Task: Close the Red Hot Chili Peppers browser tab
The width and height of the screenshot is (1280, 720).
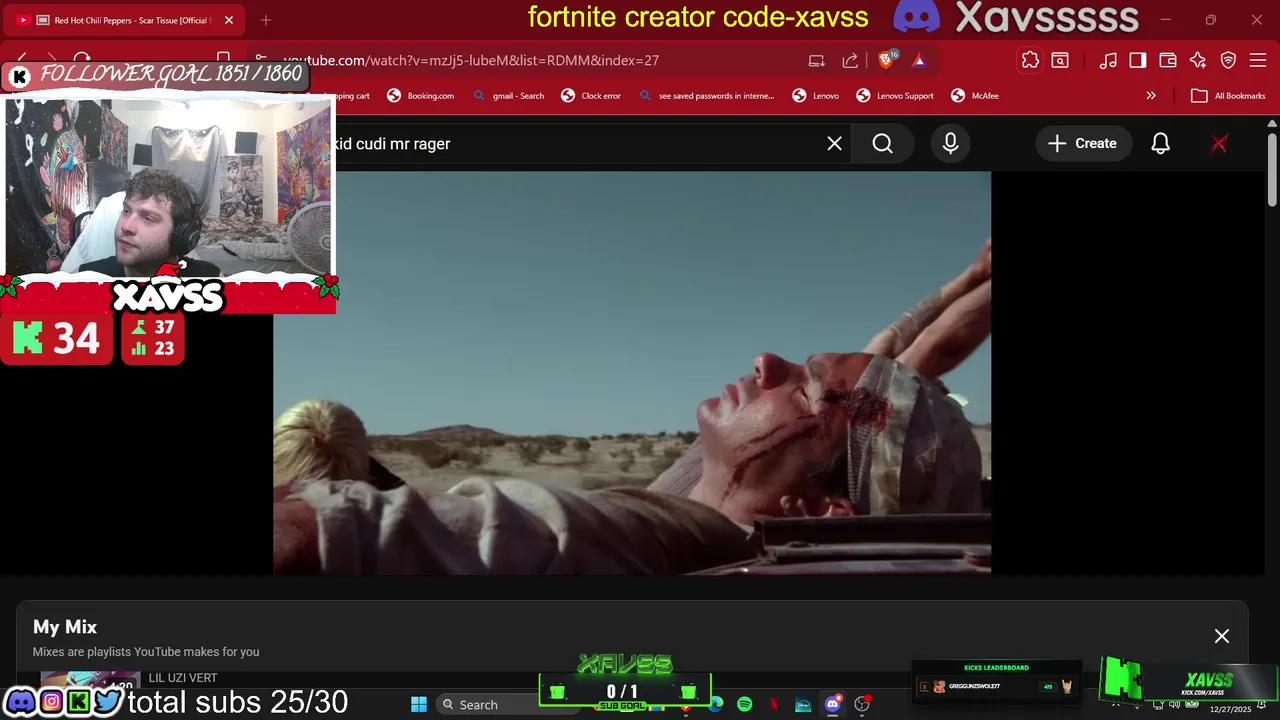Action: coord(229,20)
